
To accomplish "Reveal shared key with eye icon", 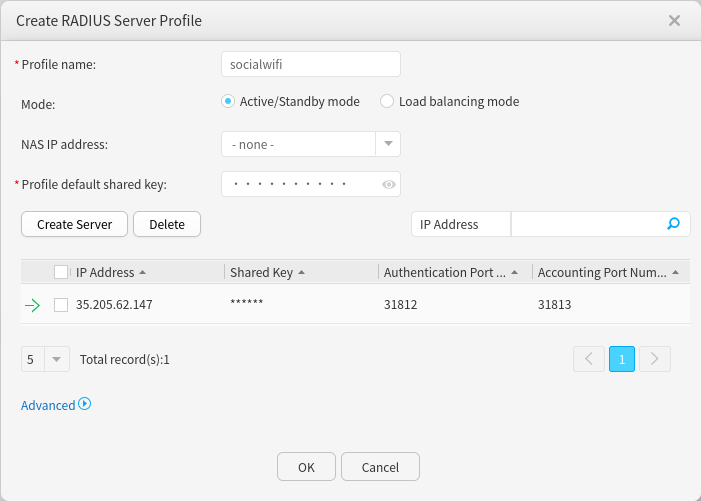I will (x=389, y=184).
